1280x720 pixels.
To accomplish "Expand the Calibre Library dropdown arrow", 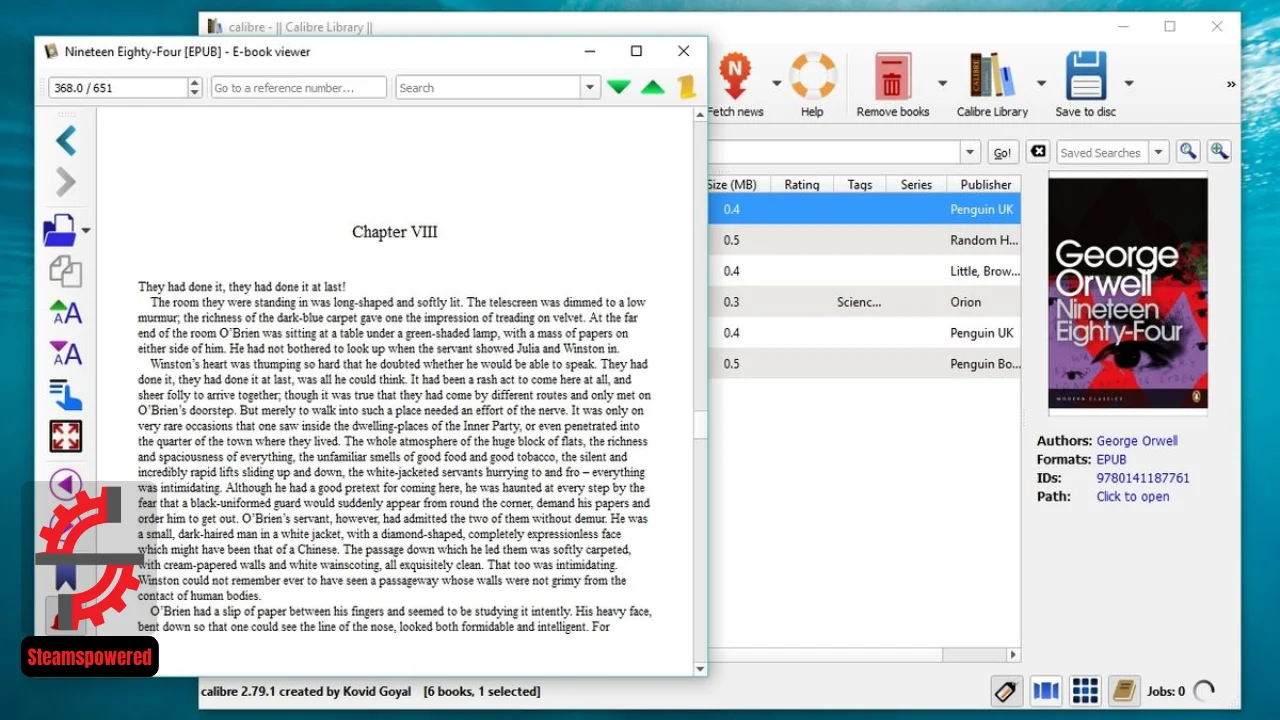I will (1041, 83).
